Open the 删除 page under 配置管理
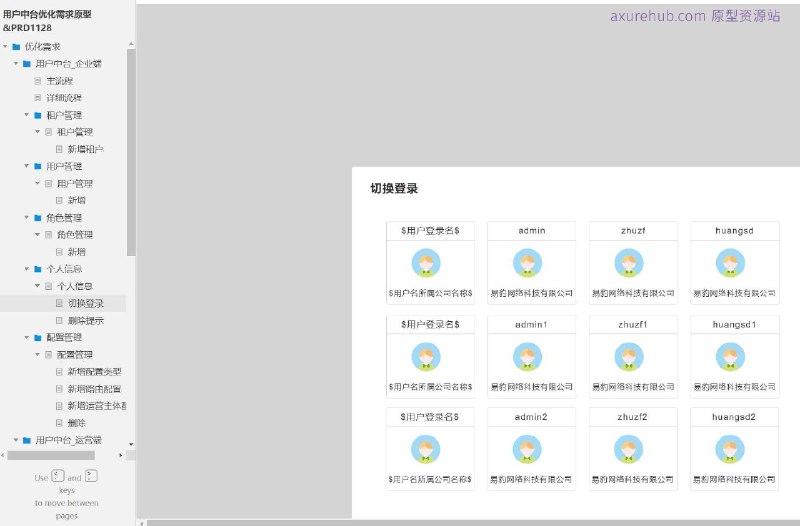The width and height of the screenshot is (800, 526). [x=77, y=423]
